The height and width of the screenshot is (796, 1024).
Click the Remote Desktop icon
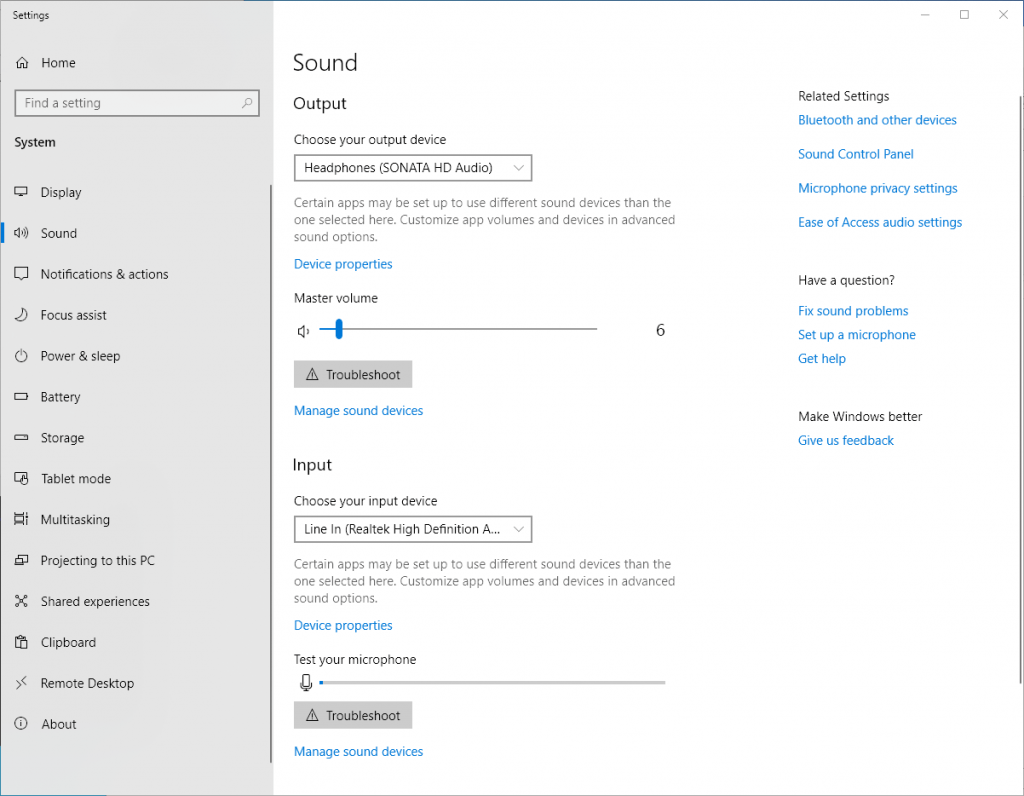[21, 684]
